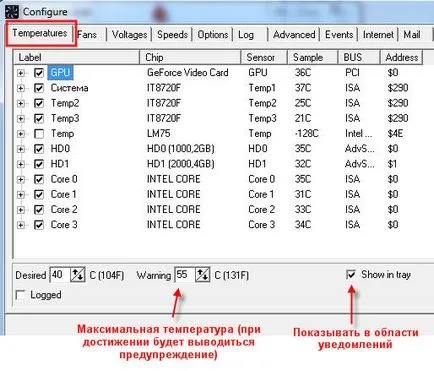
Task: Click the Warning temperature input field
Action: click(185, 275)
